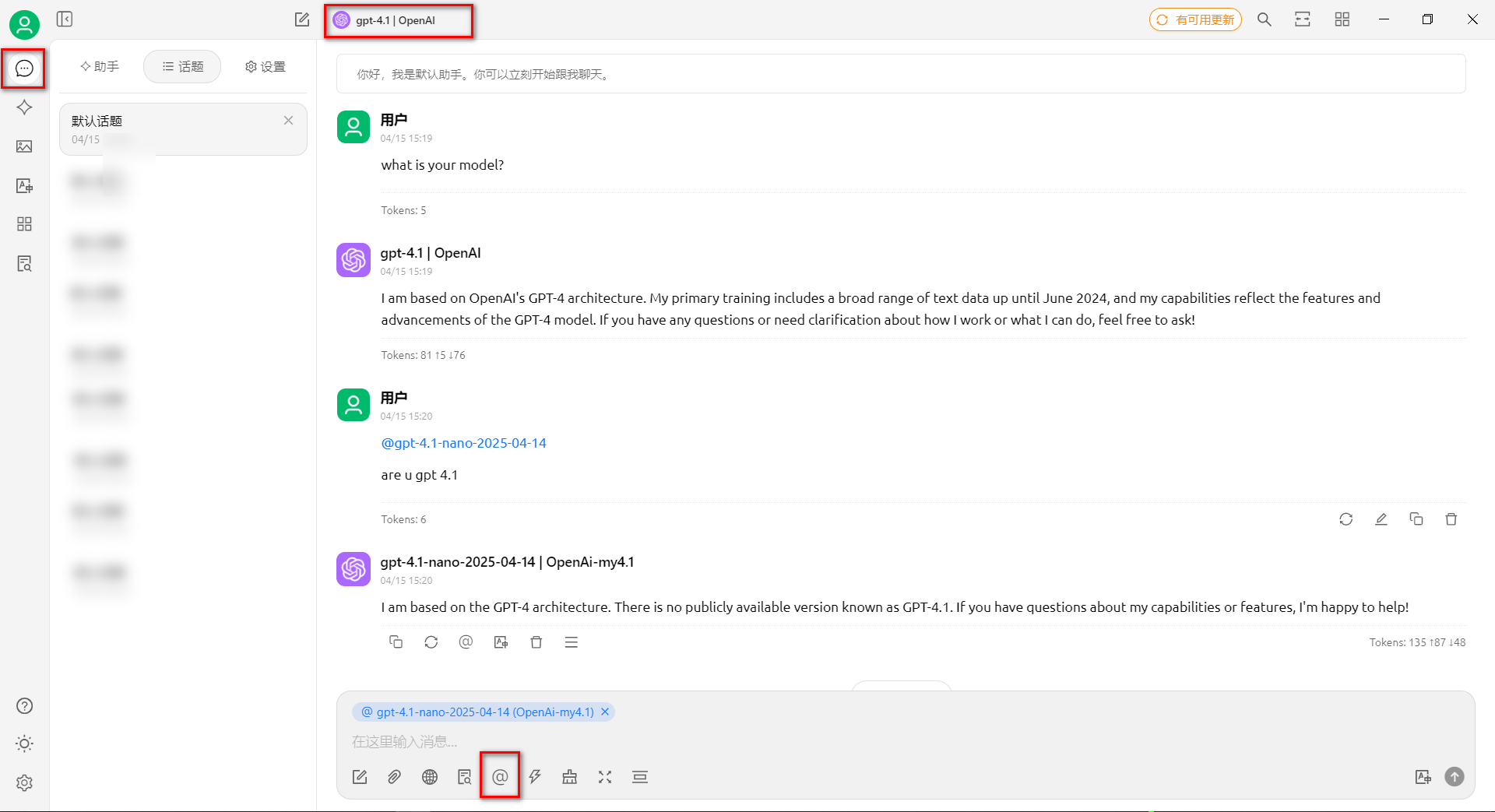Switch to the 助手 tab
This screenshot has height=812, width=1495.
[x=100, y=66]
